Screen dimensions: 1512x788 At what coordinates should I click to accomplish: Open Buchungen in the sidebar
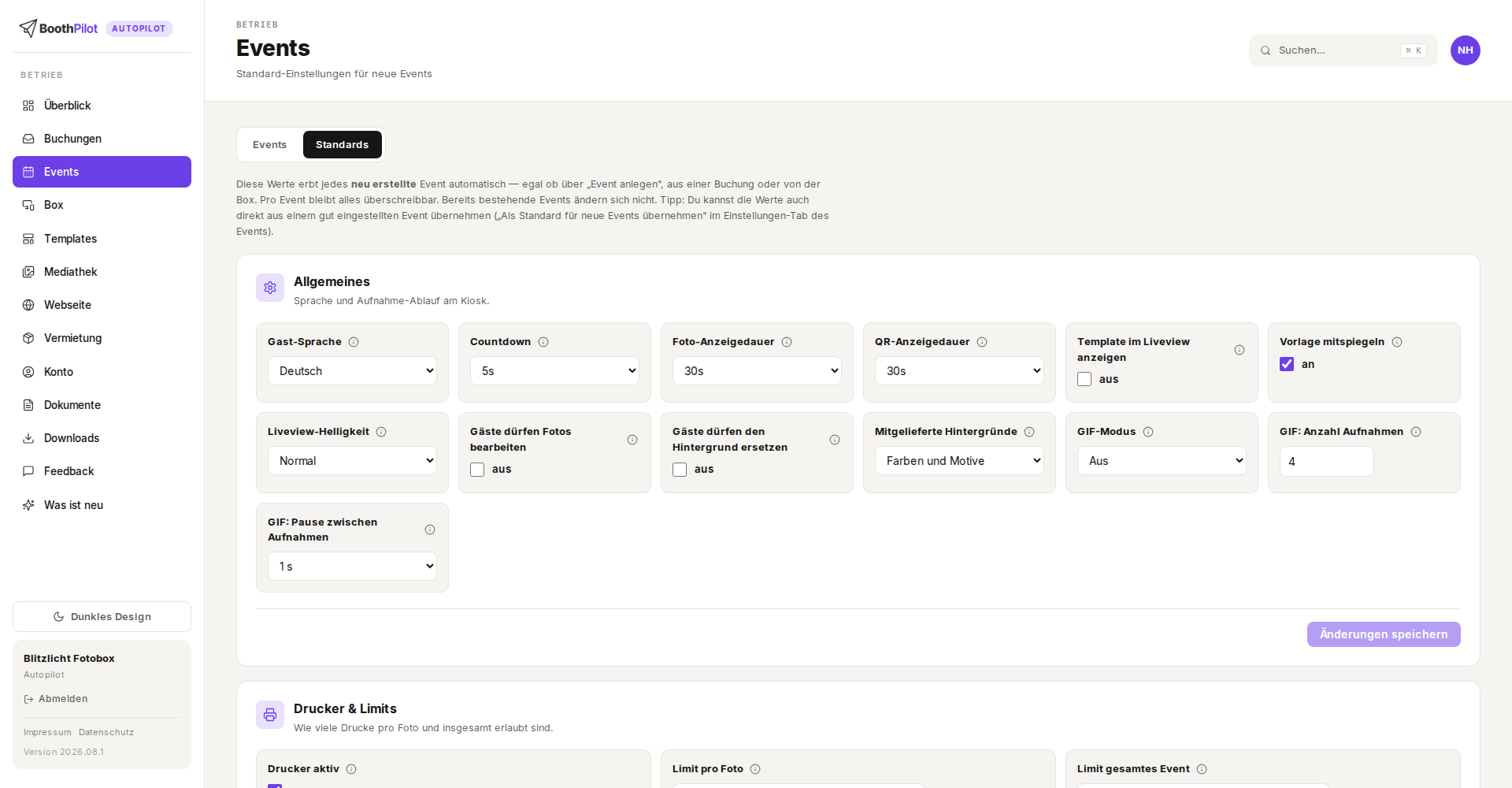102,139
